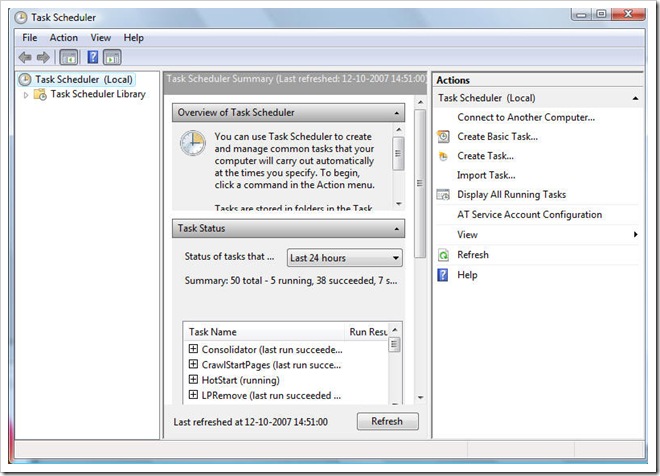Collapse the Overview of Task Scheduler section
Image resolution: width=660 pixels, height=476 pixels.
[397, 113]
